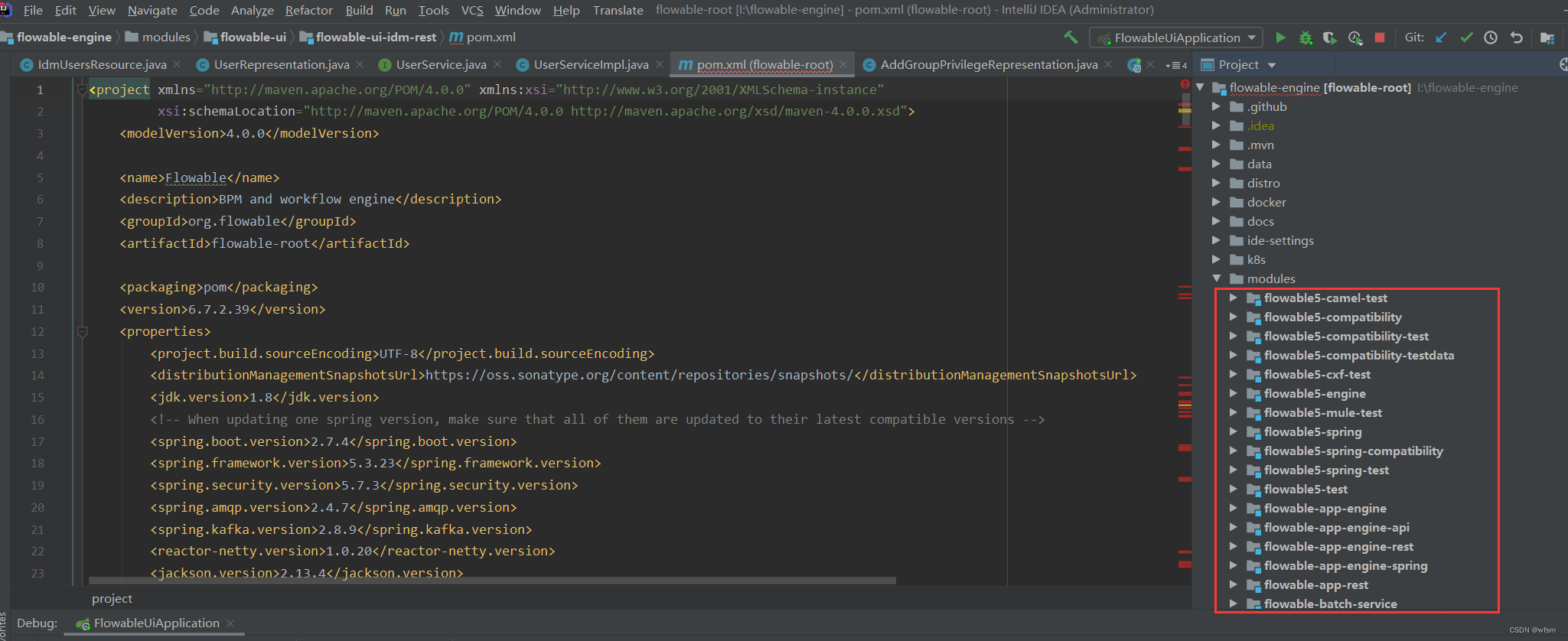Start debugging with the green bug icon

click(1306, 37)
